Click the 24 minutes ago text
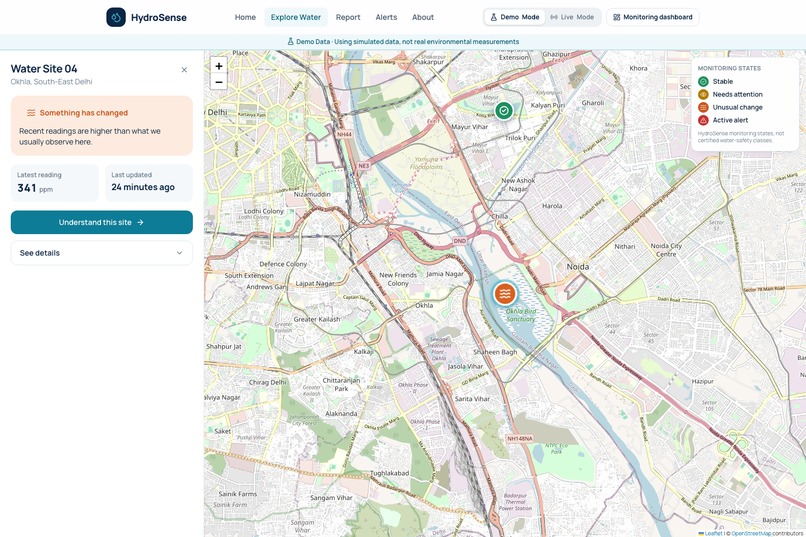Screen dimensions: 806x537 tap(143, 187)
